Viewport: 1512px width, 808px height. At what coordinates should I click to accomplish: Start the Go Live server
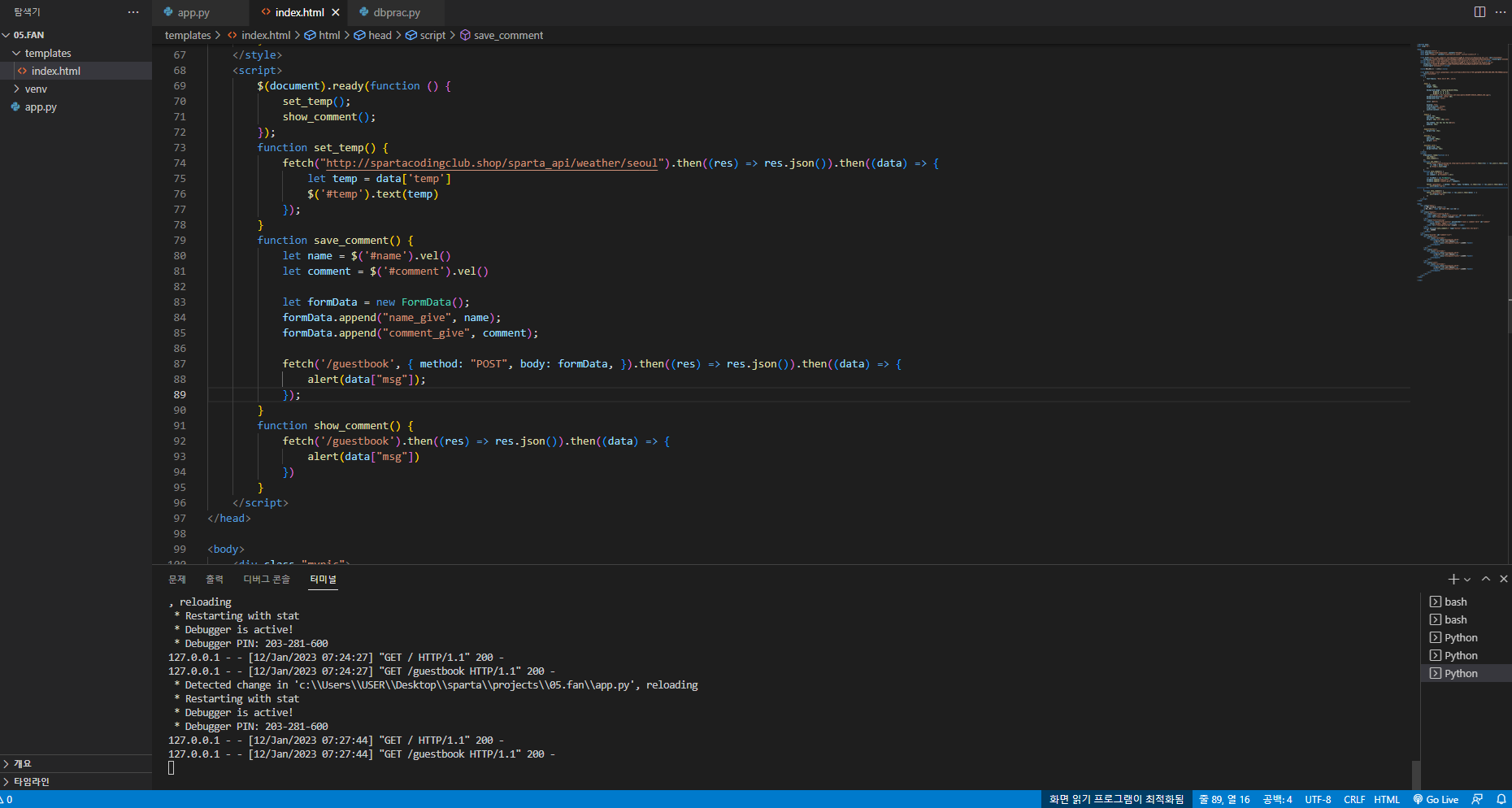click(x=1436, y=800)
